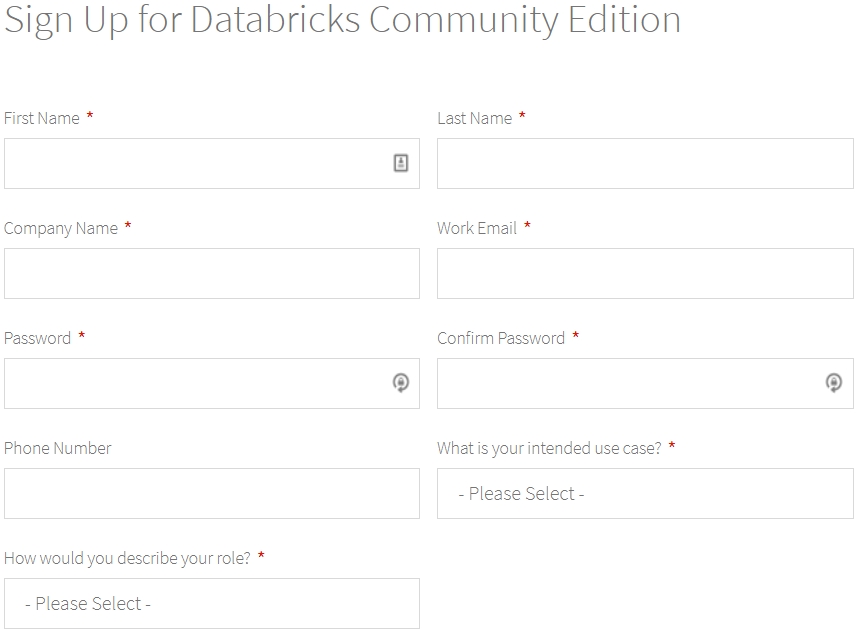The height and width of the screenshot is (636, 866).
Task: Click the "Confirm Password" label
Action: click(x=501, y=338)
